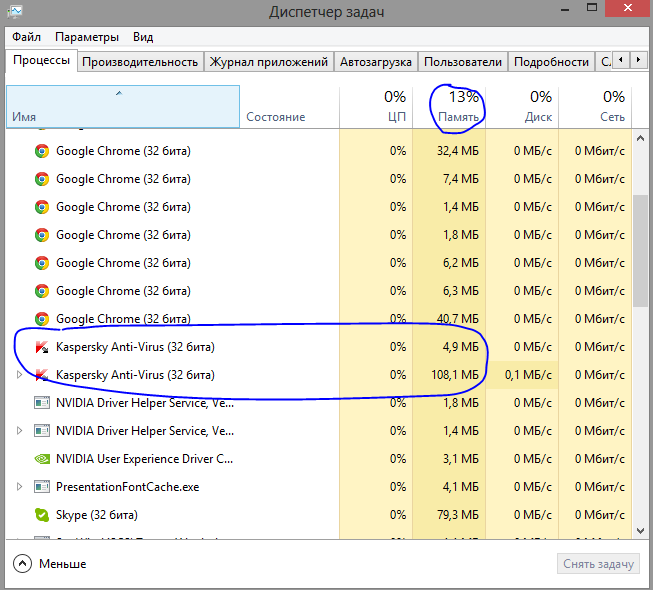This screenshot has width=653, height=590.
Task: Click NVIDIA Driver Helper icon in 1,8 МБ row
Action: click(42, 403)
